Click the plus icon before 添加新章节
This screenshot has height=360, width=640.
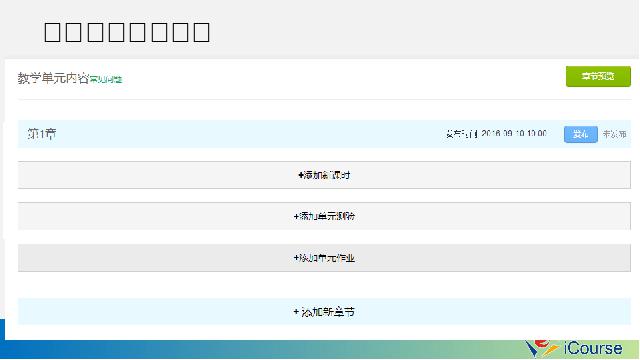296,312
